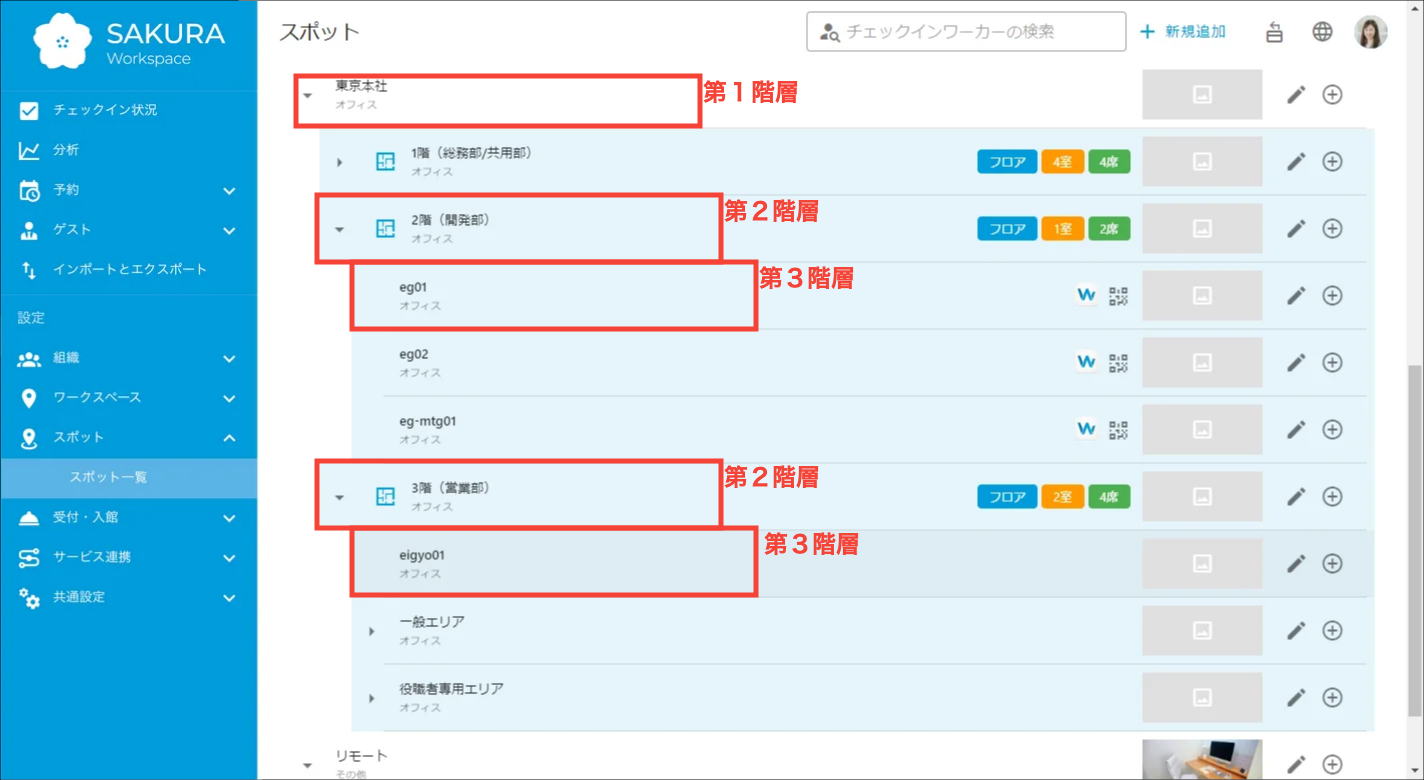Click the sort icon next to 新規追加
The image size is (1424, 780).
[1274, 32]
